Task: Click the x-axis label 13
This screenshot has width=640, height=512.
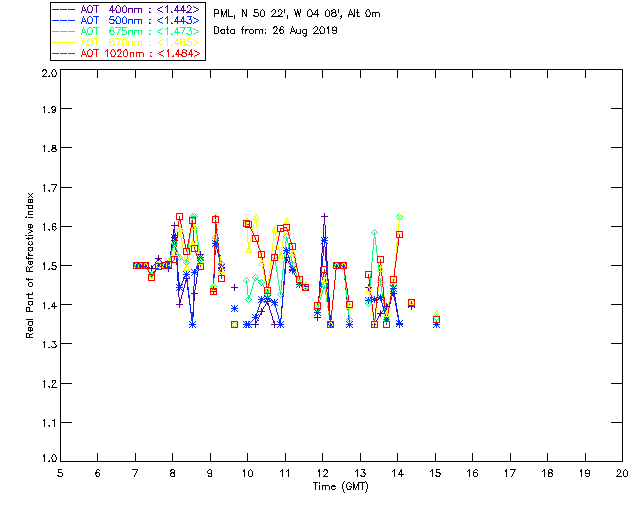Action: 360,473
